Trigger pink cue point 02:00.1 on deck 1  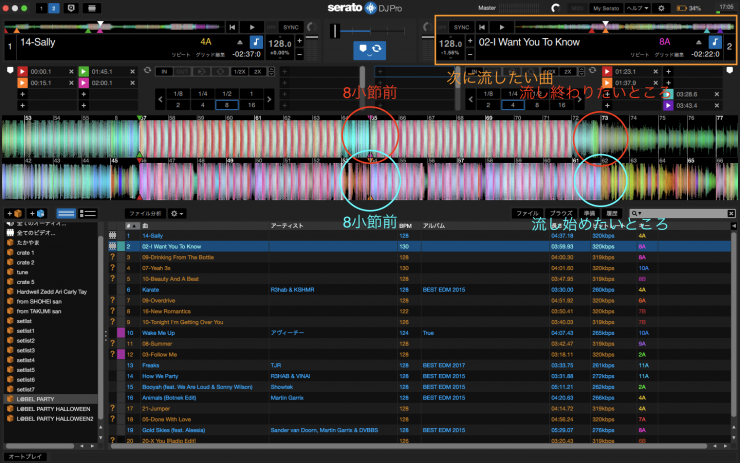pyautogui.click(x=84, y=83)
